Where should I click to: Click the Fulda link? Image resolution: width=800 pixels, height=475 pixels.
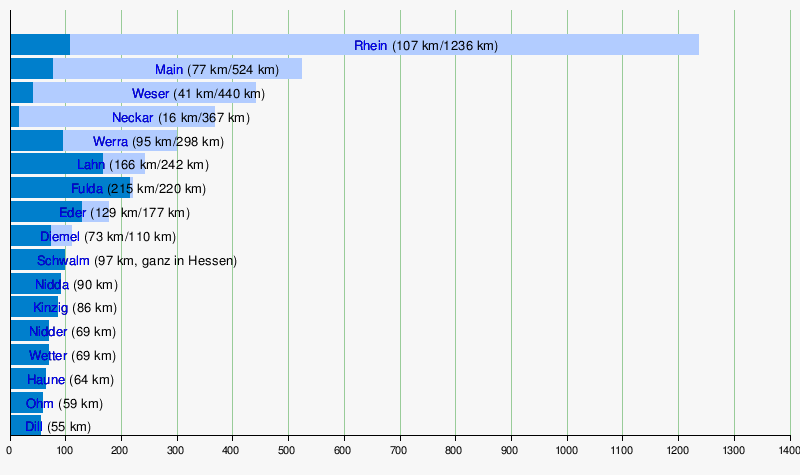[87, 189]
